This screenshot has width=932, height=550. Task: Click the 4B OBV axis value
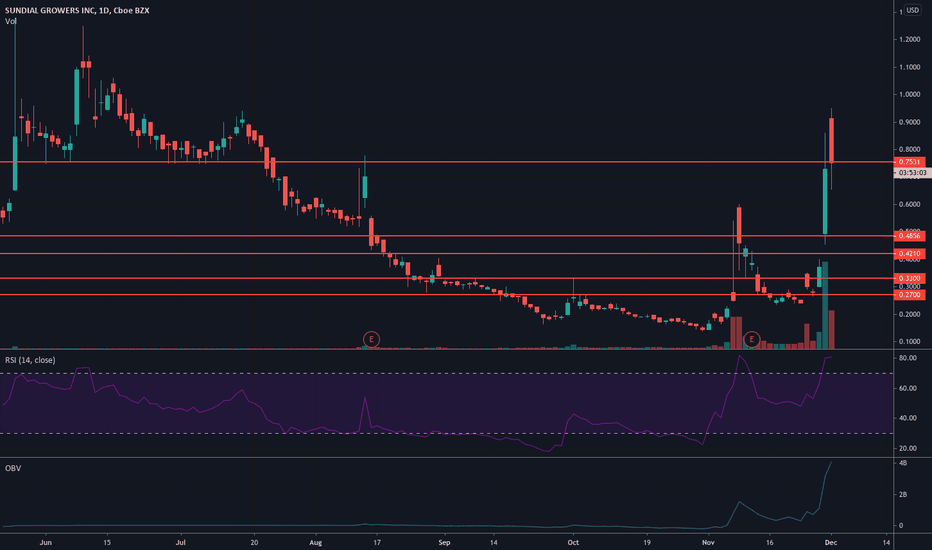(x=903, y=463)
